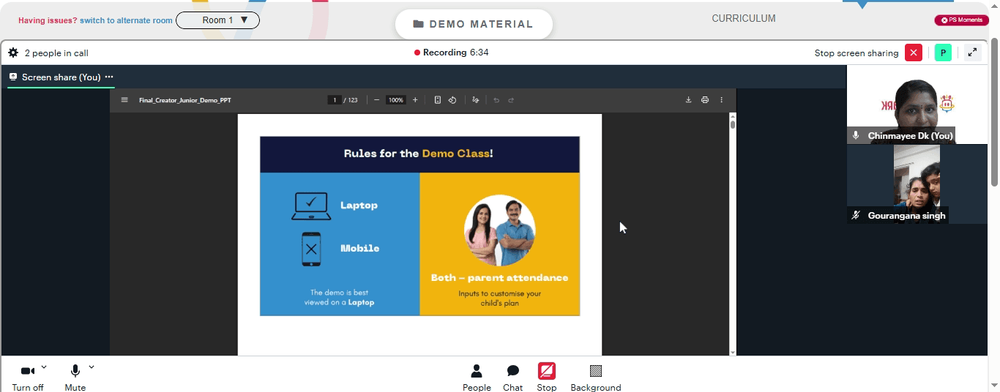Enter fullscreen with expand arrows icon
Image resolution: width=1000 pixels, height=392 pixels.
(972, 53)
